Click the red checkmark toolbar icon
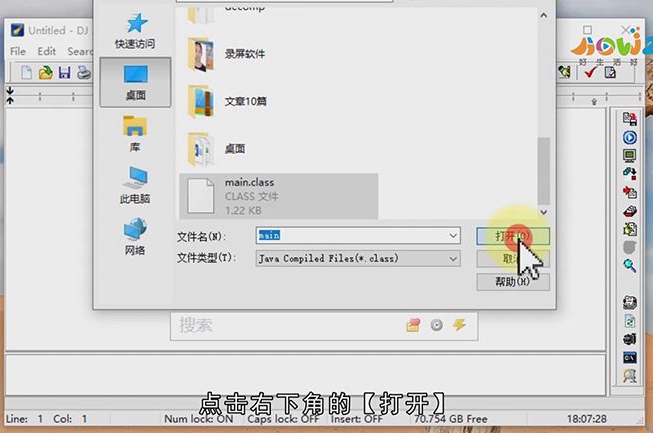Viewport: 653px width, 433px height. [590, 72]
